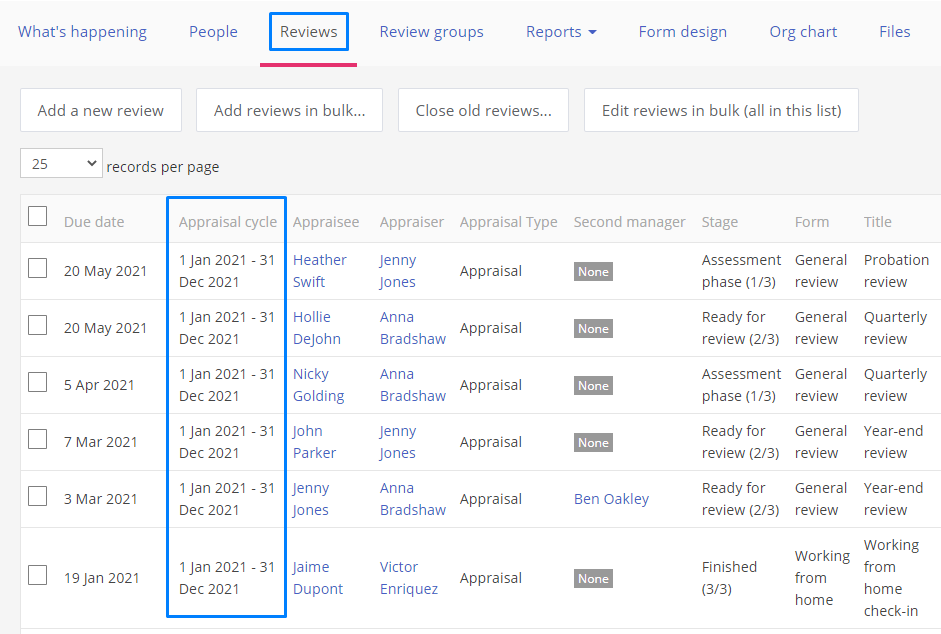Expand the Reports menu
Image resolution: width=941 pixels, height=634 pixels.
[561, 32]
